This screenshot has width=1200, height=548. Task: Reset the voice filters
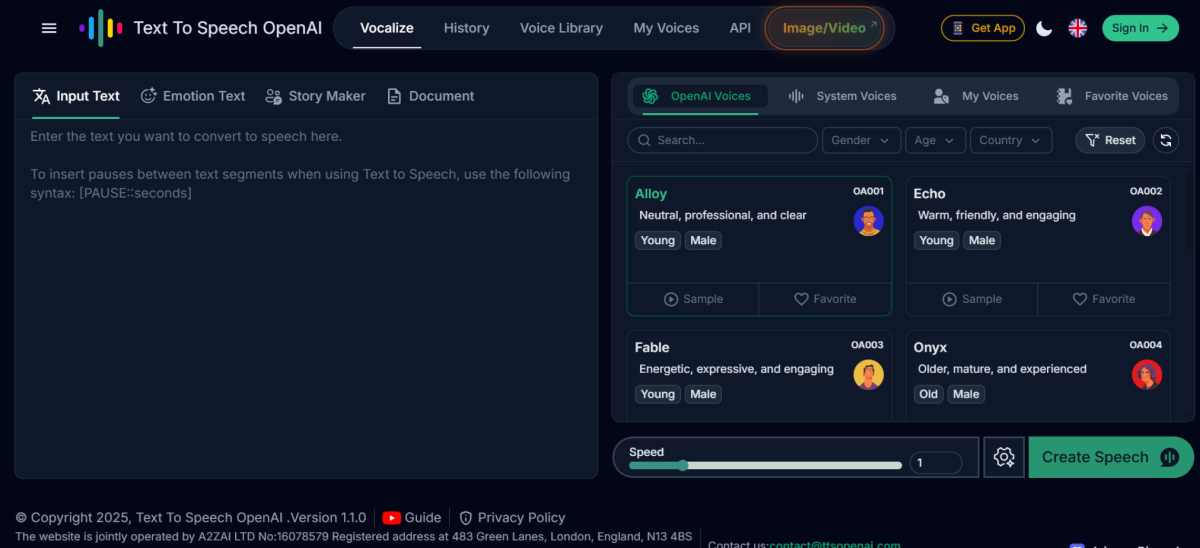[x=1110, y=140]
